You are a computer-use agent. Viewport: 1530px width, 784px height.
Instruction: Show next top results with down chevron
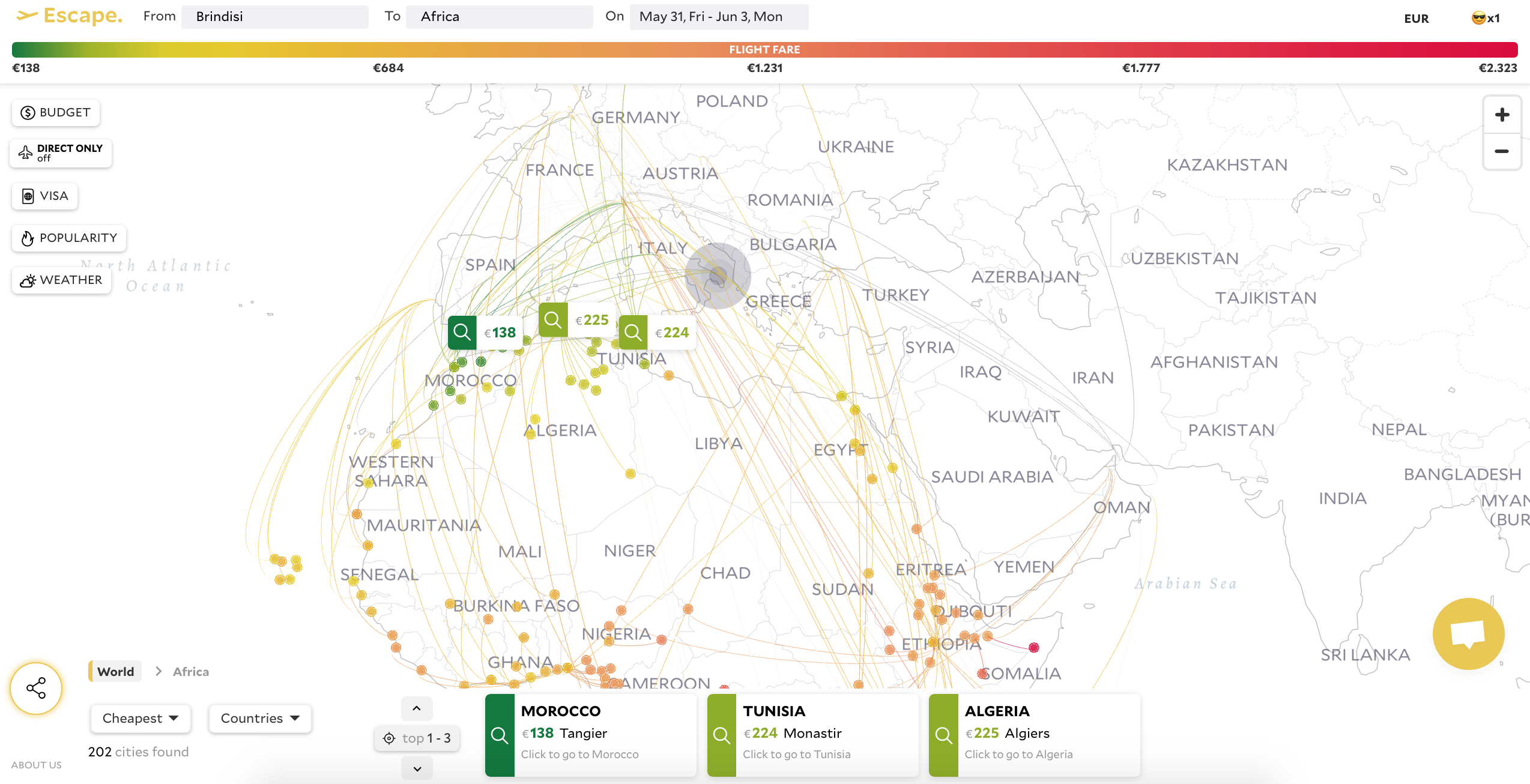click(417, 768)
